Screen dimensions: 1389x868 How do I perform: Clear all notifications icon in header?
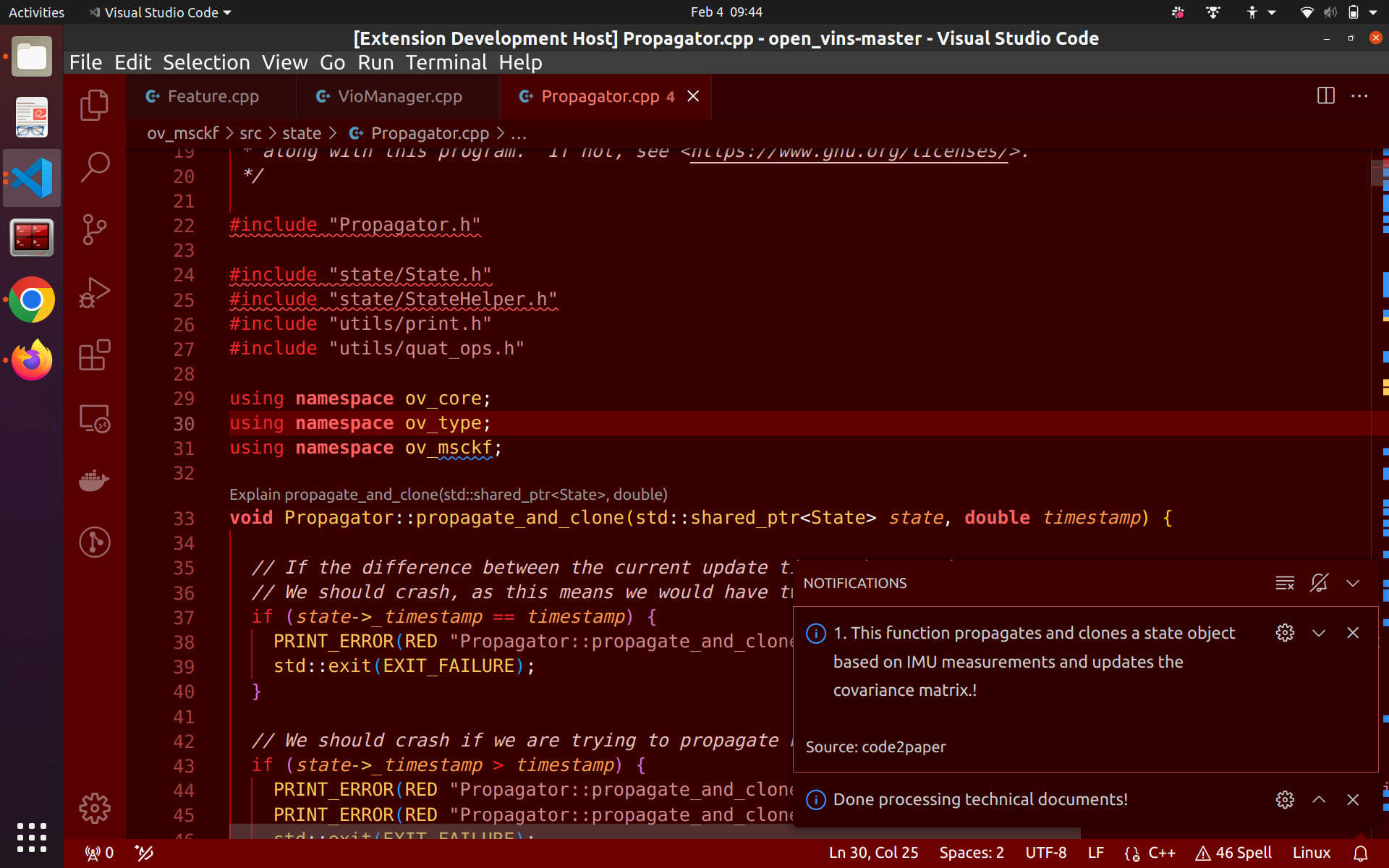coord(1285,583)
